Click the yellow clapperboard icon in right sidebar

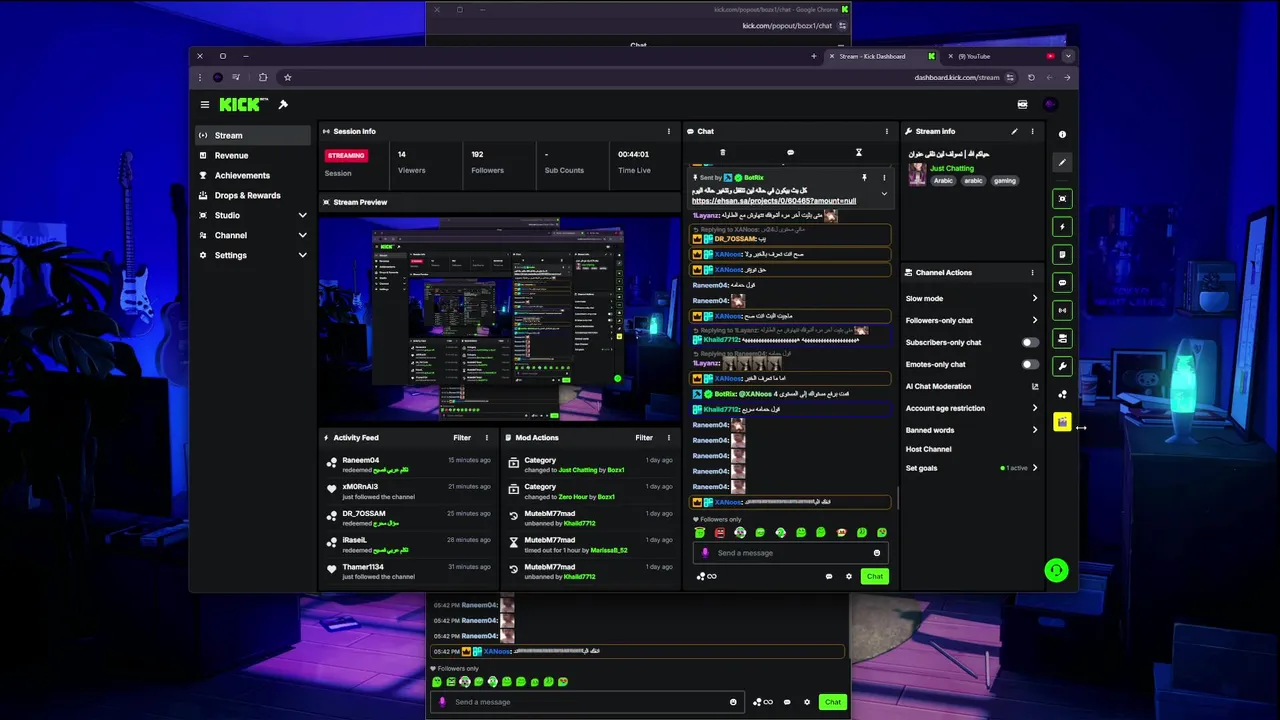(1062, 422)
